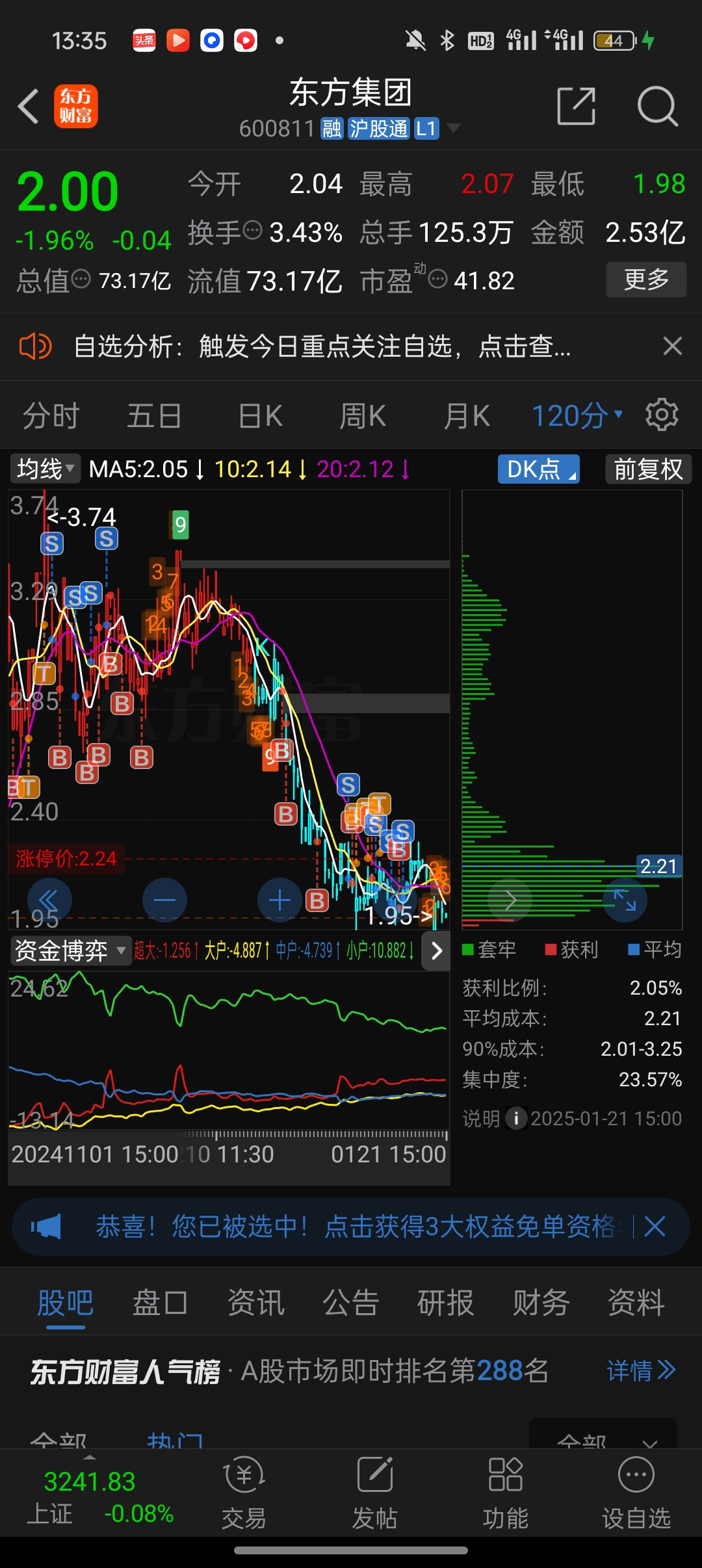Select the 公告 tab
The image size is (702, 1568).
tap(351, 1302)
